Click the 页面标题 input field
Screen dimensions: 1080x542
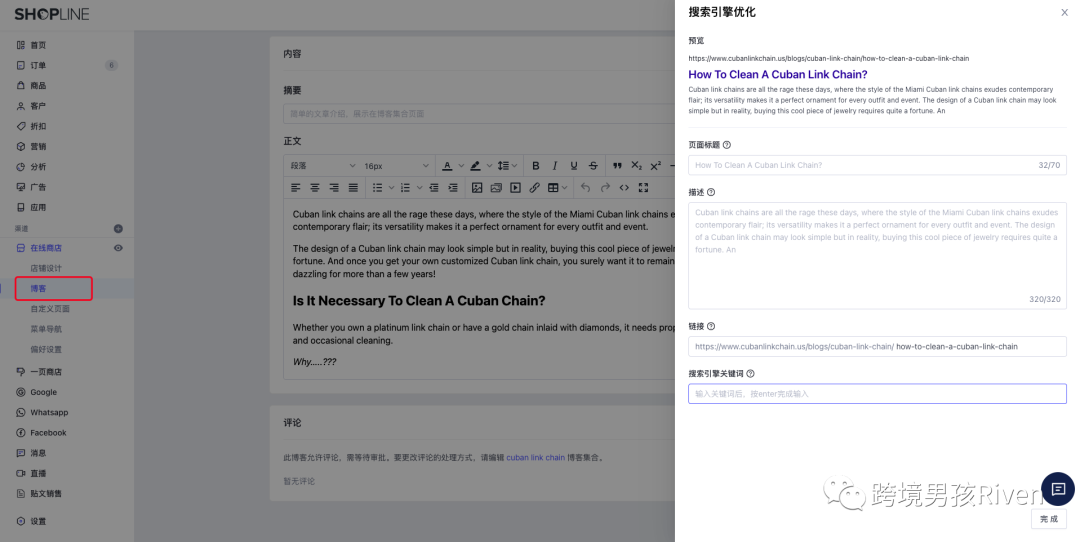pyautogui.click(x=877, y=165)
